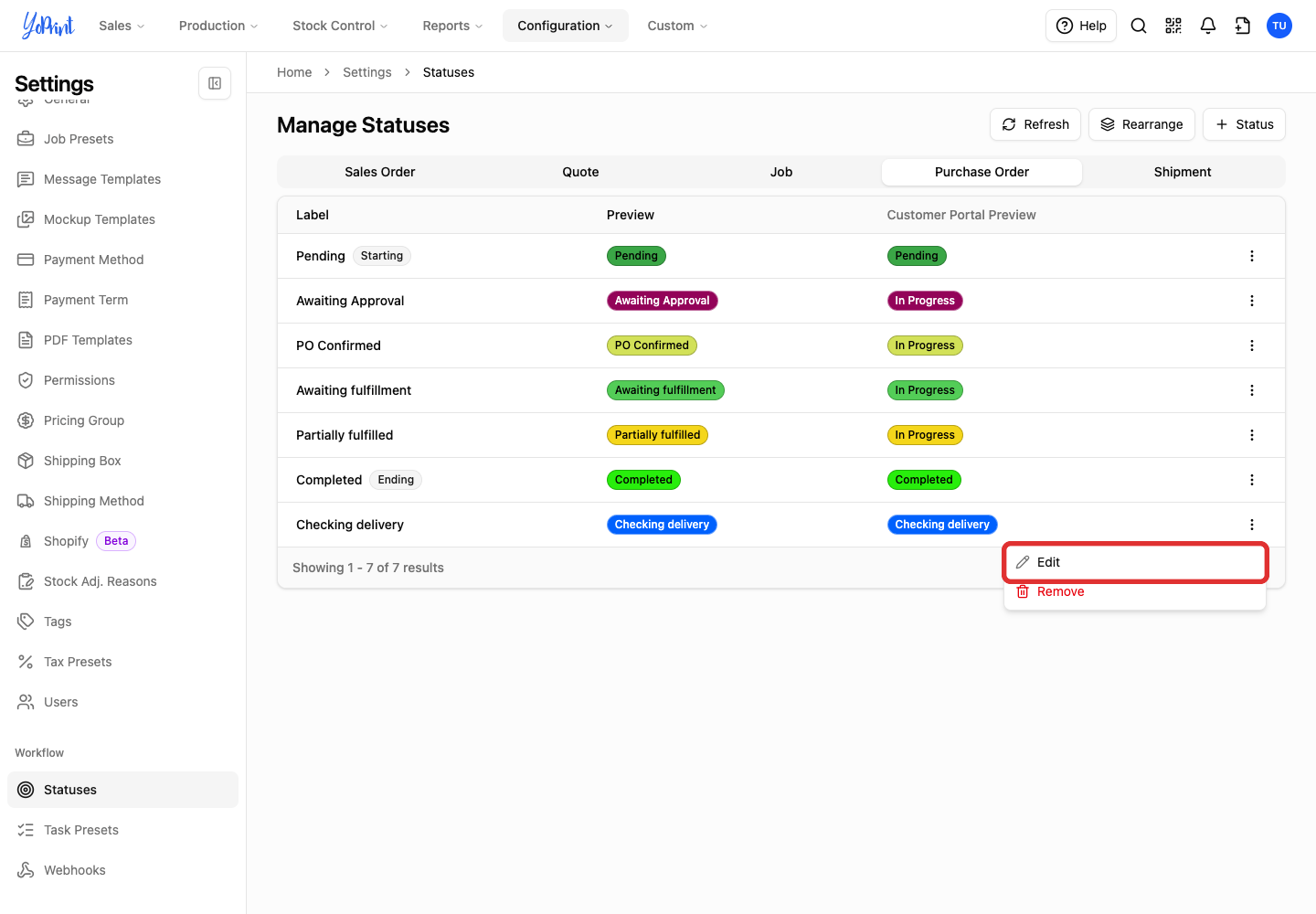Choose Remove from the context menu
This screenshot has height=914, width=1316.
[1135, 591]
